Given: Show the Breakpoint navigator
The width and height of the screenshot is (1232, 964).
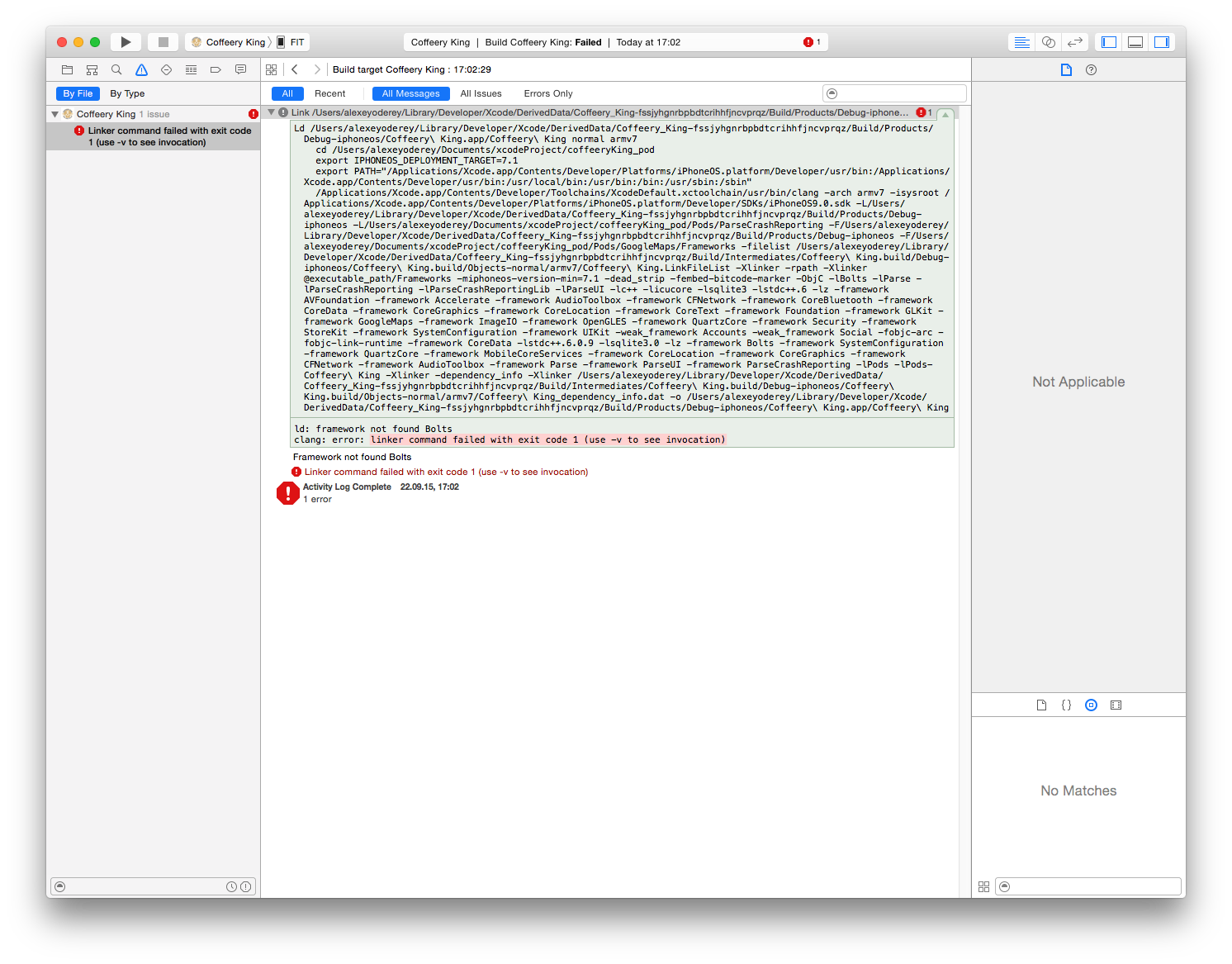Looking at the screenshot, I should (x=216, y=70).
